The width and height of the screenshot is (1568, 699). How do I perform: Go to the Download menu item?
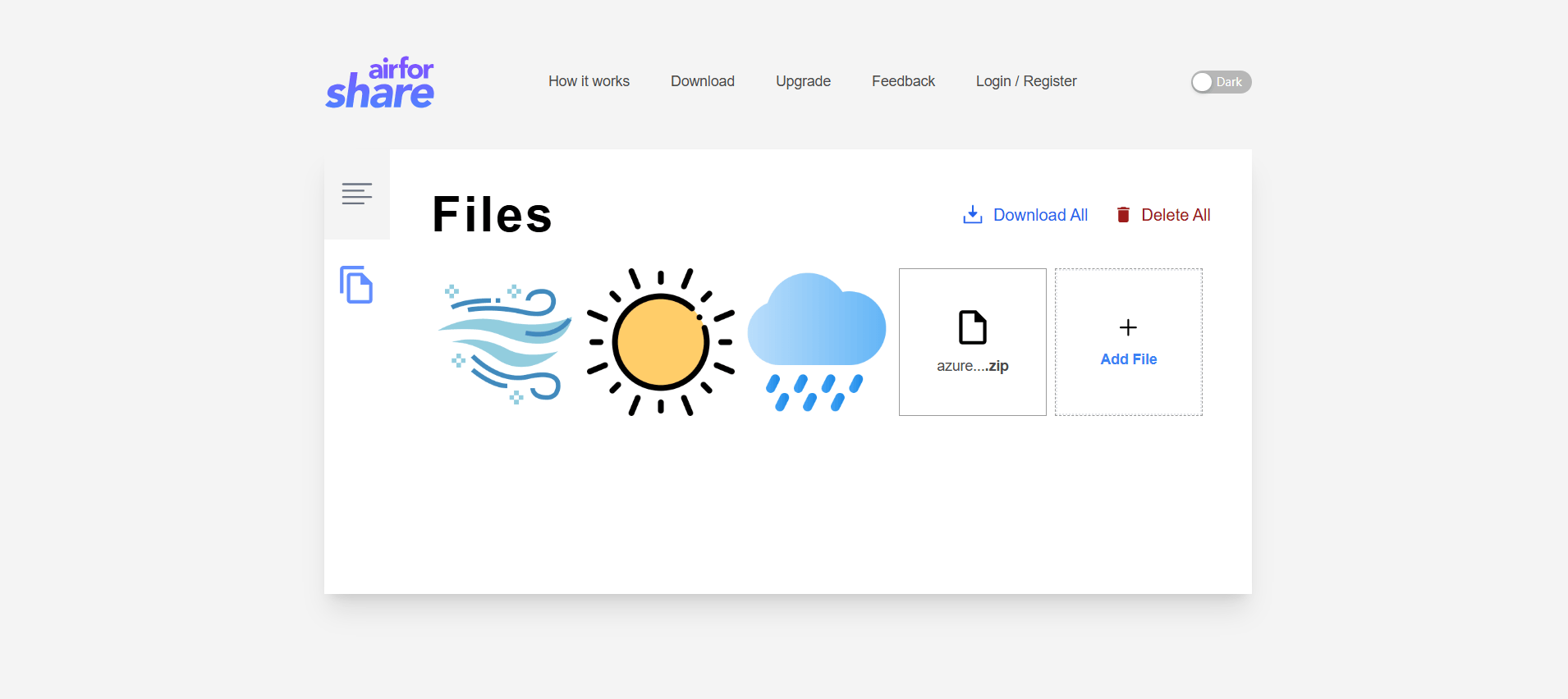point(702,81)
